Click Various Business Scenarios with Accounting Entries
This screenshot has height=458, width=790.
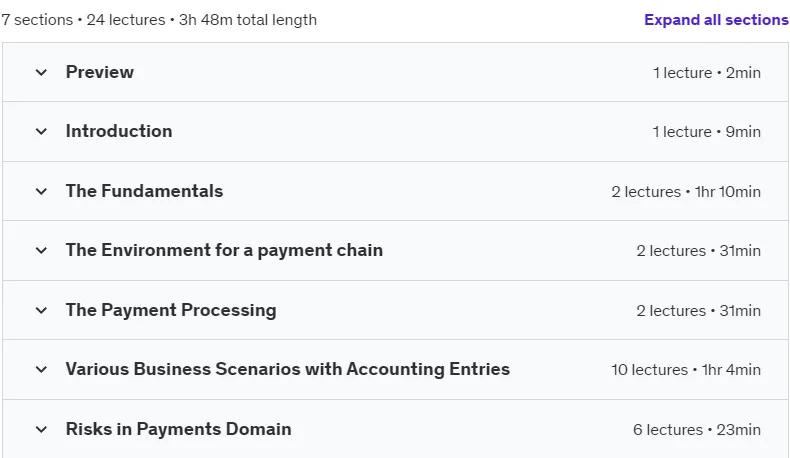pyautogui.click(x=288, y=369)
